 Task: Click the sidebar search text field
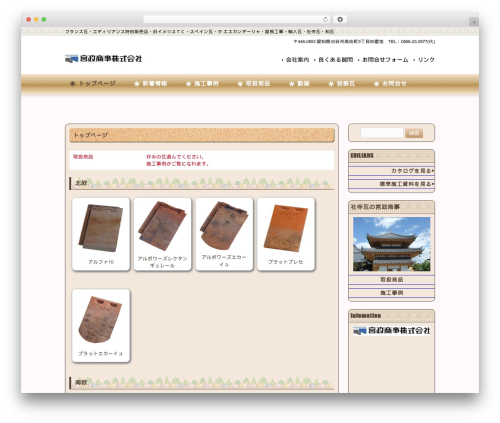coord(382,133)
